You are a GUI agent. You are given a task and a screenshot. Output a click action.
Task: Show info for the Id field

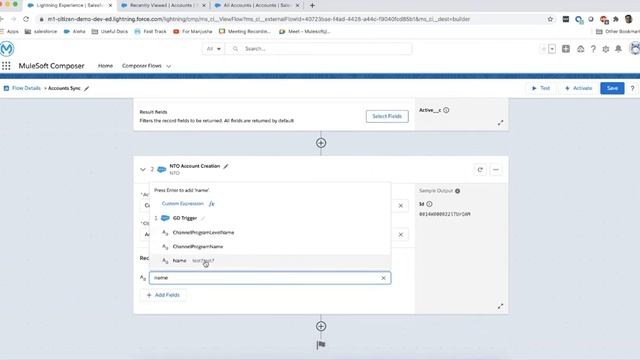(429, 204)
